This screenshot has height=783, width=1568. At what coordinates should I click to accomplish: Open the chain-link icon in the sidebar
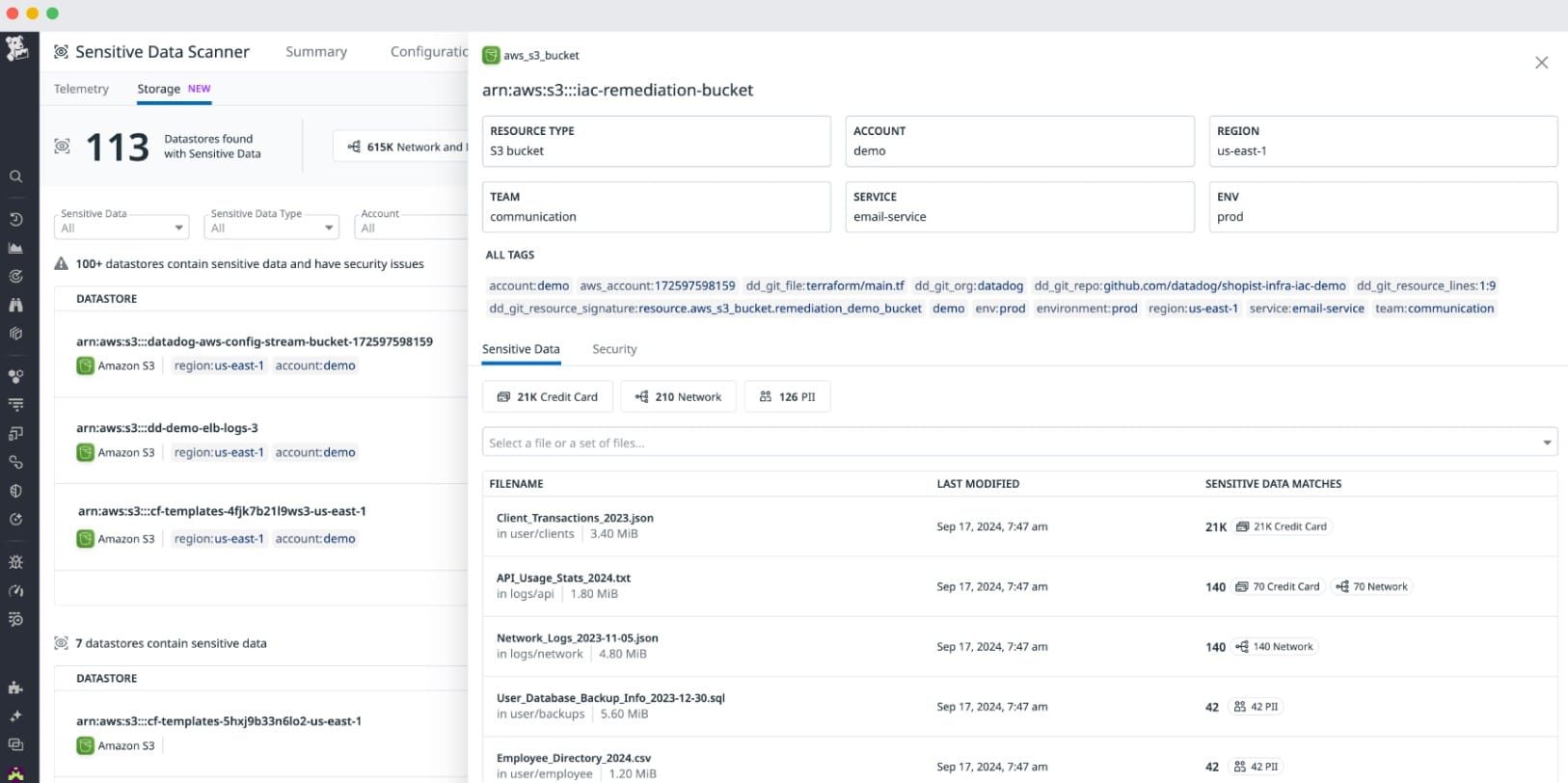[15, 462]
